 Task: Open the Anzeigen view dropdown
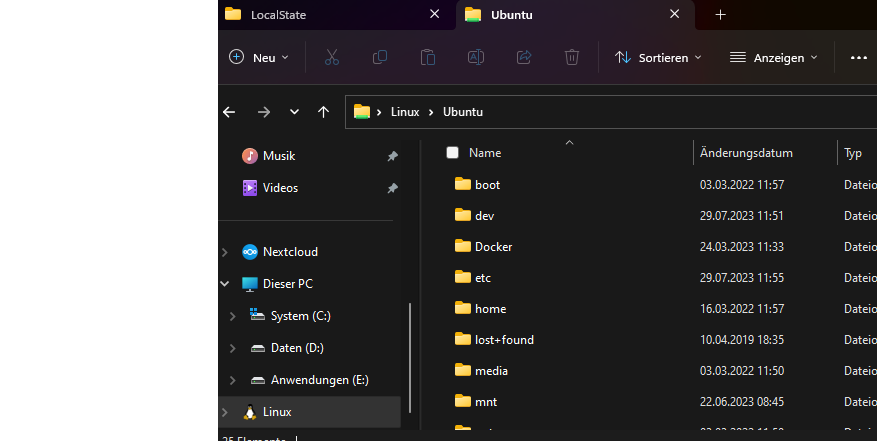(774, 58)
